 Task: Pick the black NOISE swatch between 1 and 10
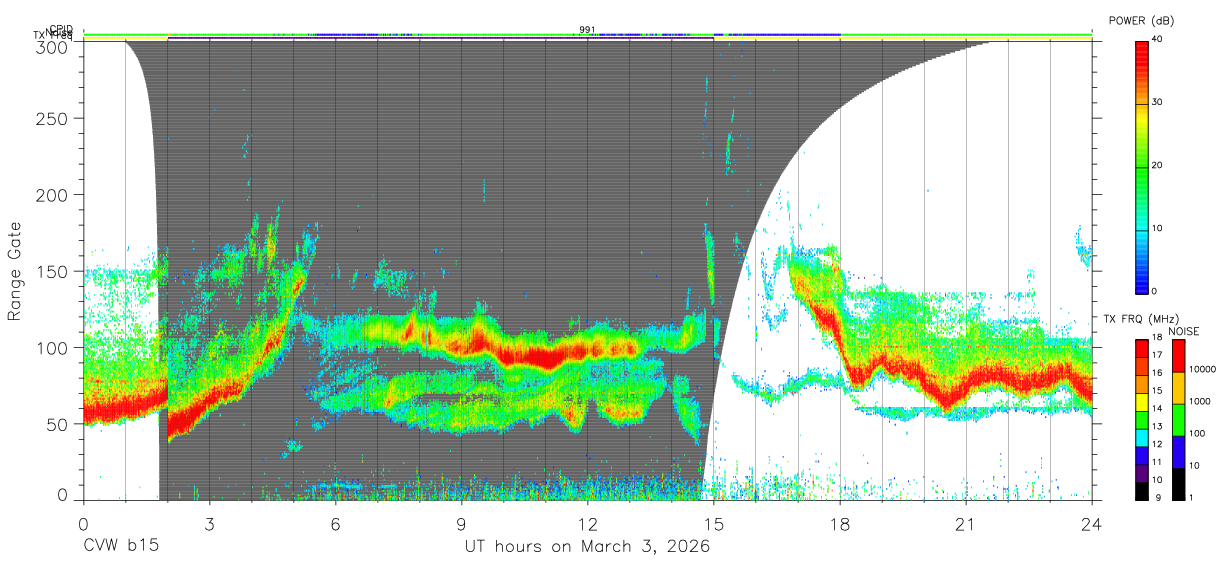(x=1178, y=484)
